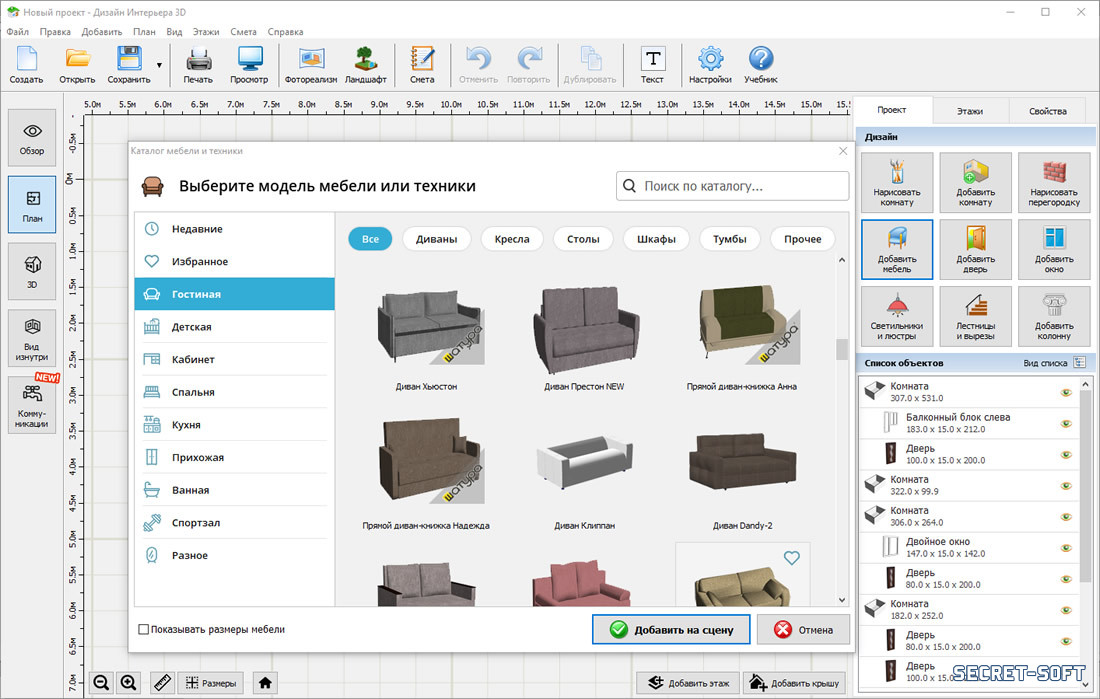Open the Справка menu
1100x699 pixels.
tap(286, 32)
